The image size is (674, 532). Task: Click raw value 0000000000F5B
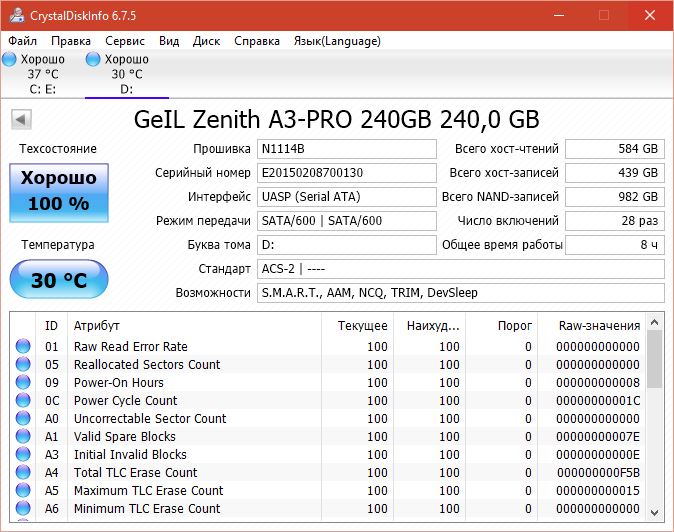[x=598, y=473]
